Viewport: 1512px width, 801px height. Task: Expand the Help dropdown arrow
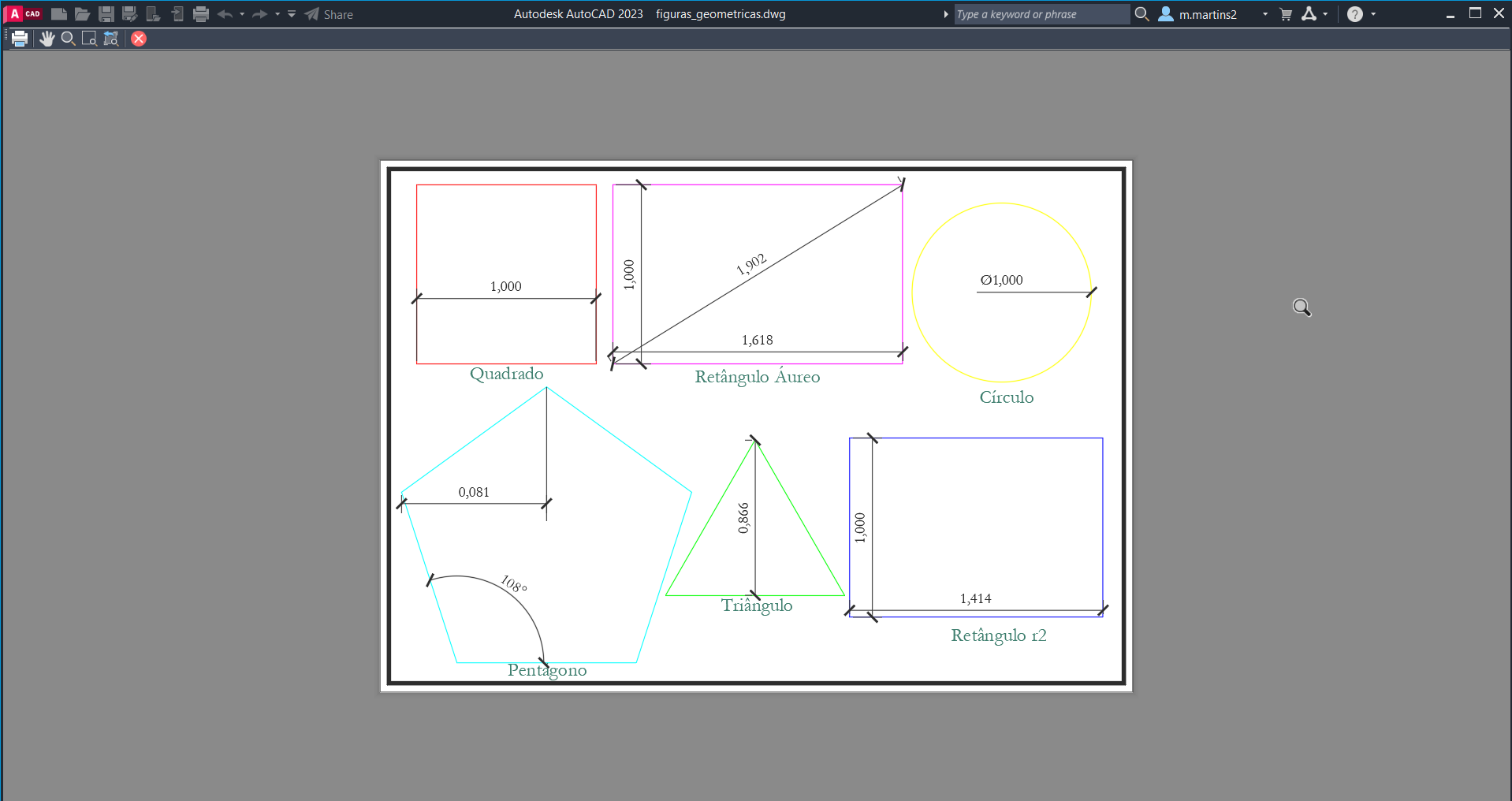1373,14
